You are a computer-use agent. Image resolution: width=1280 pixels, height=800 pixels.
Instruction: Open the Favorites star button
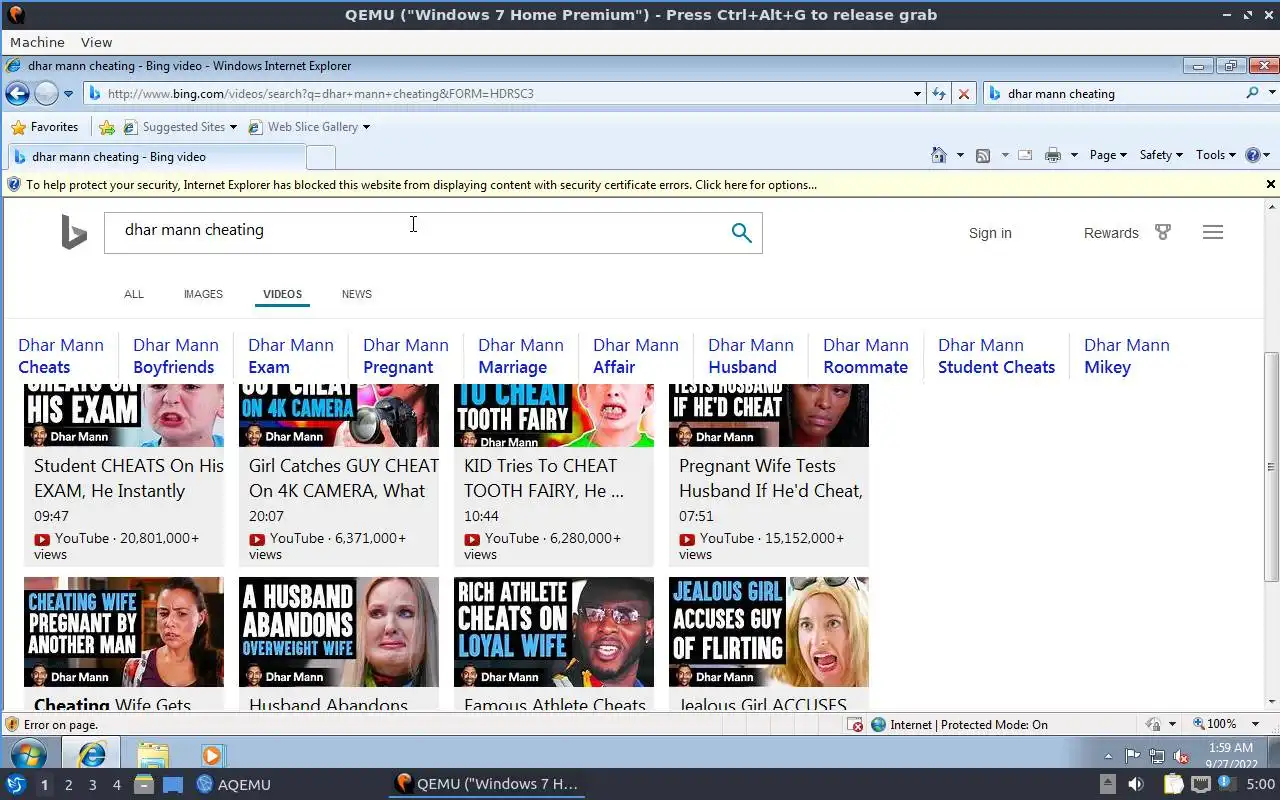[44, 127]
